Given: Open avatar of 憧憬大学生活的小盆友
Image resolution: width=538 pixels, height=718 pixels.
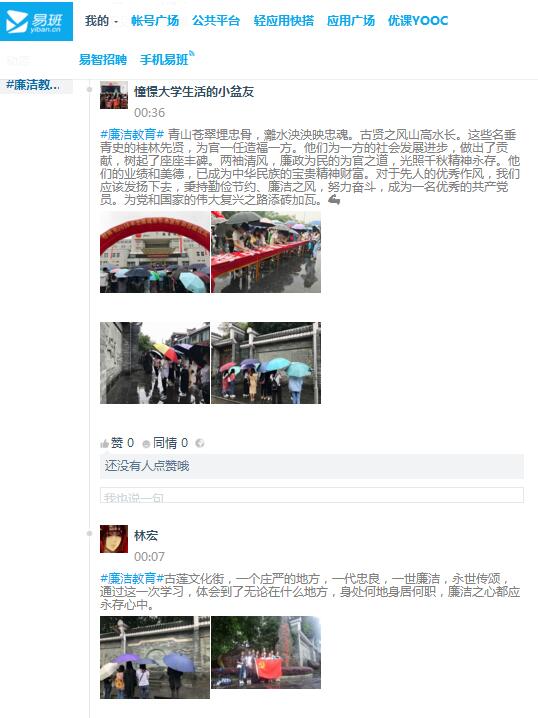Looking at the screenshot, I should click(114, 95).
